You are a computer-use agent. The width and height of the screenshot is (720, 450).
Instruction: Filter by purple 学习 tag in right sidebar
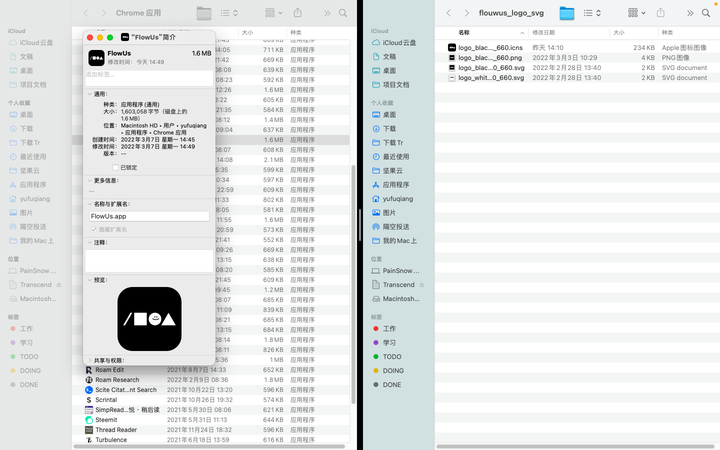click(x=384, y=343)
